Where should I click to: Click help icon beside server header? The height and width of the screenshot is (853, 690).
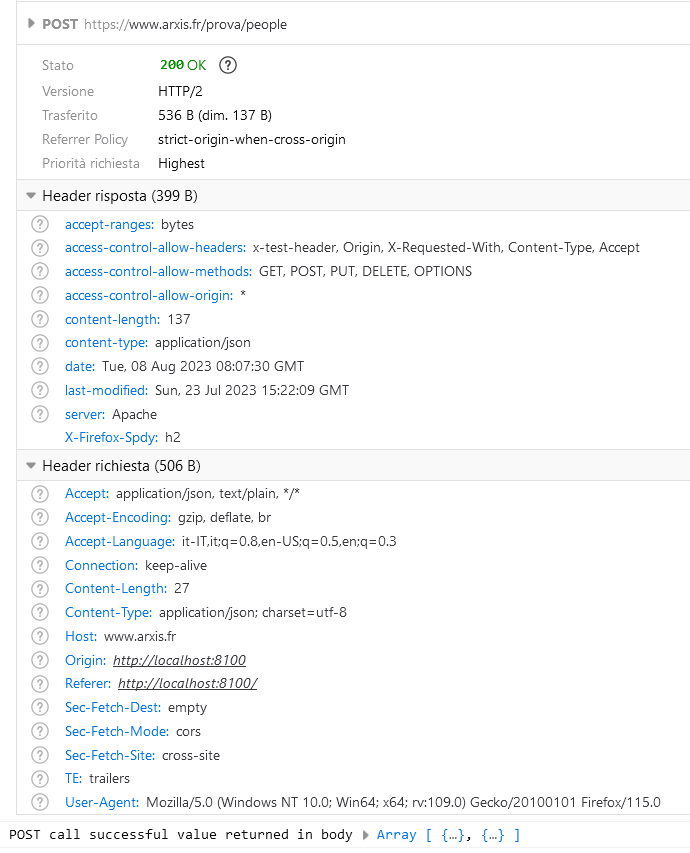(40, 414)
